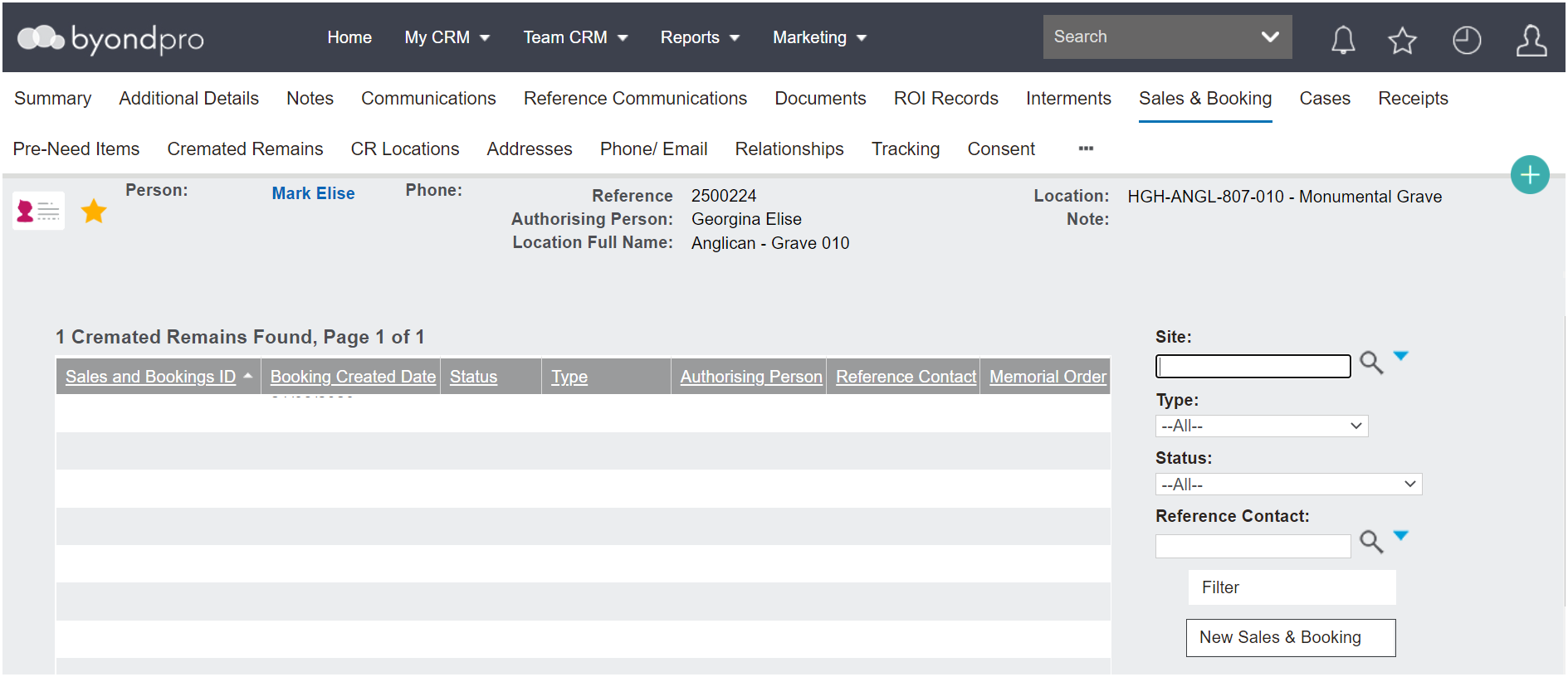The height and width of the screenshot is (677, 1568).
Task: Open the Communications tab
Action: (x=428, y=98)
